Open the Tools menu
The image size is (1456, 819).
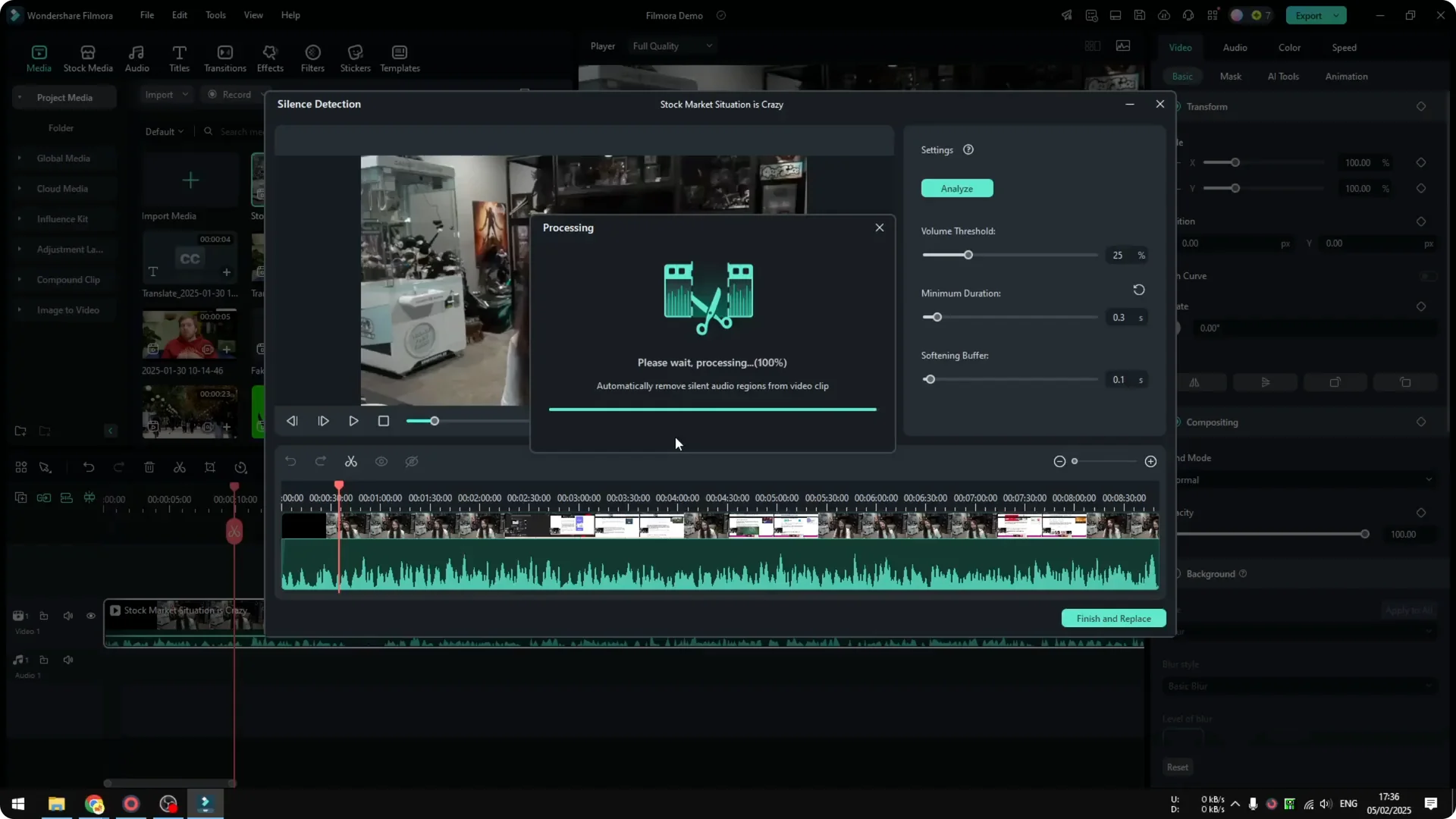(x=215, y=15)
